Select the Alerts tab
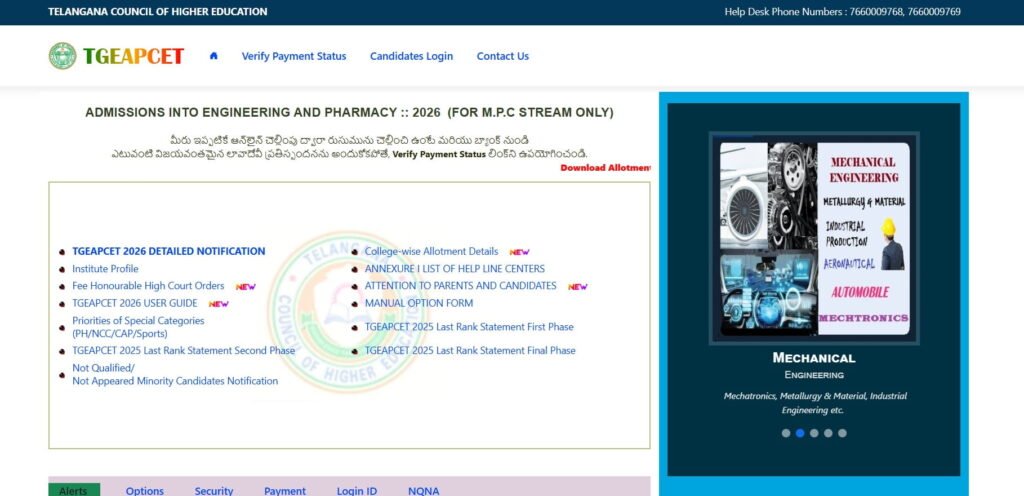Image resolution: width=1024 pixels, height=496 pixels. (74, 491)
